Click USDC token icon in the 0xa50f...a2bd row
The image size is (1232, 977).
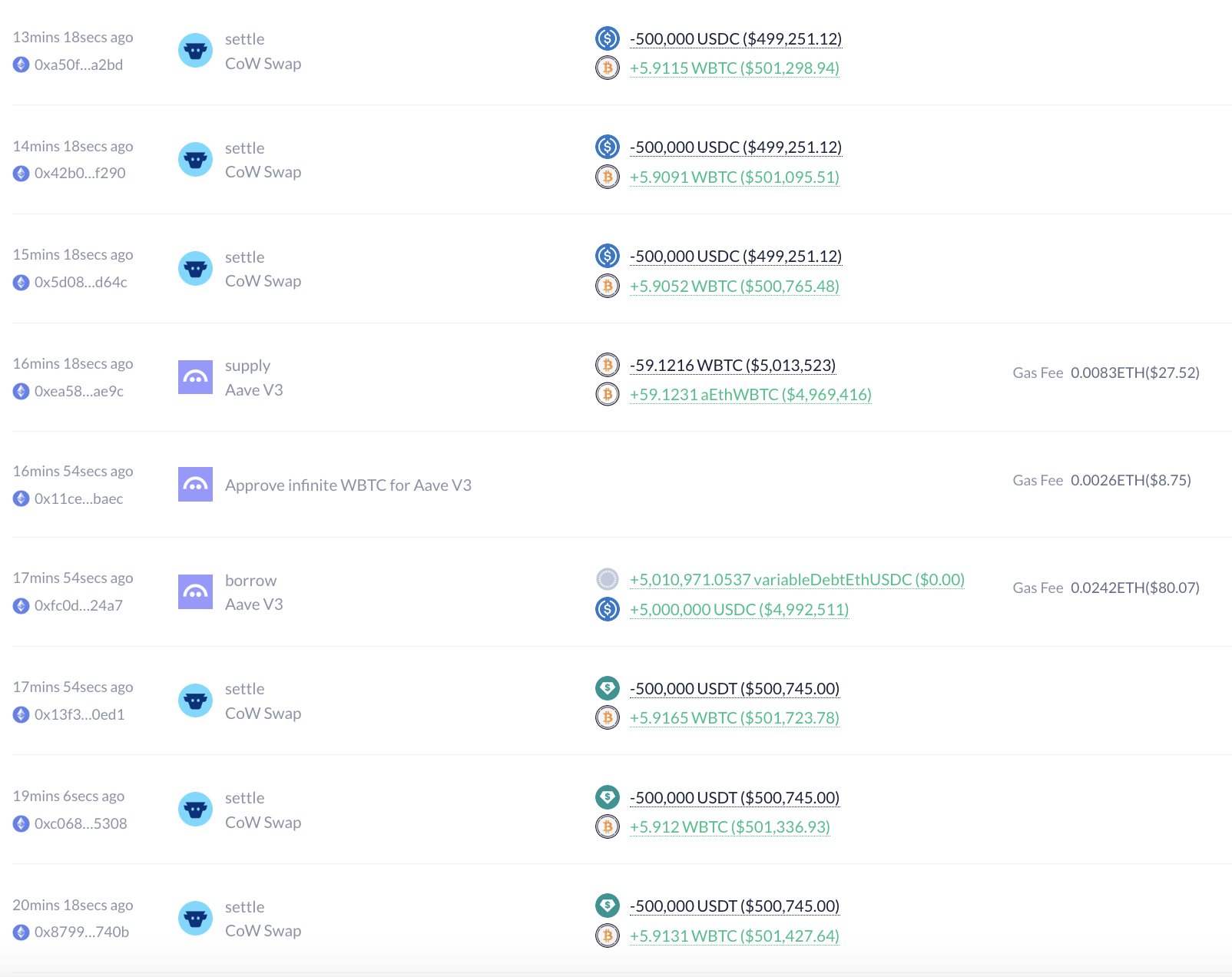tap(608, 38)
